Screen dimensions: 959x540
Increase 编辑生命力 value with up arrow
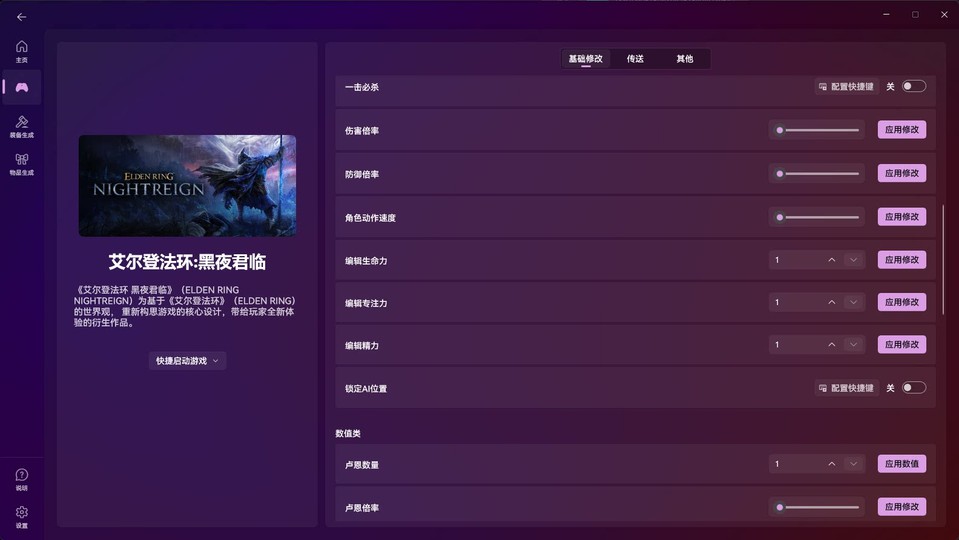(831, 260)
